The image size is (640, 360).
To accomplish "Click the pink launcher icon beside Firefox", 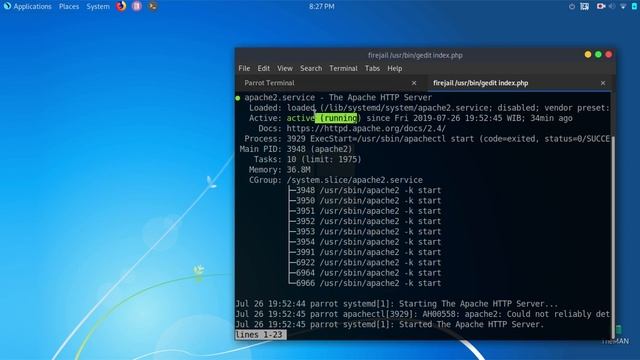I will (137, 6).
